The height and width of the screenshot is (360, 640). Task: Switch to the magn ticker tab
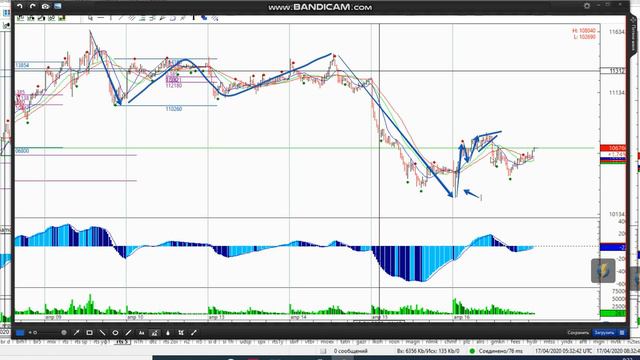click(x=412, y=342)
